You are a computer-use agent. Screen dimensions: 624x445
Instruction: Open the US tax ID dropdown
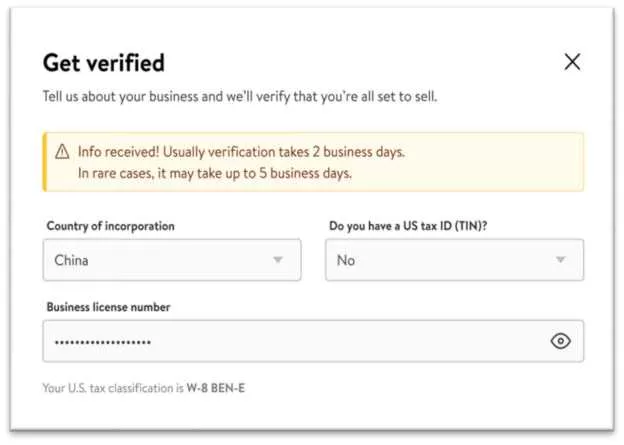point(454,260)
